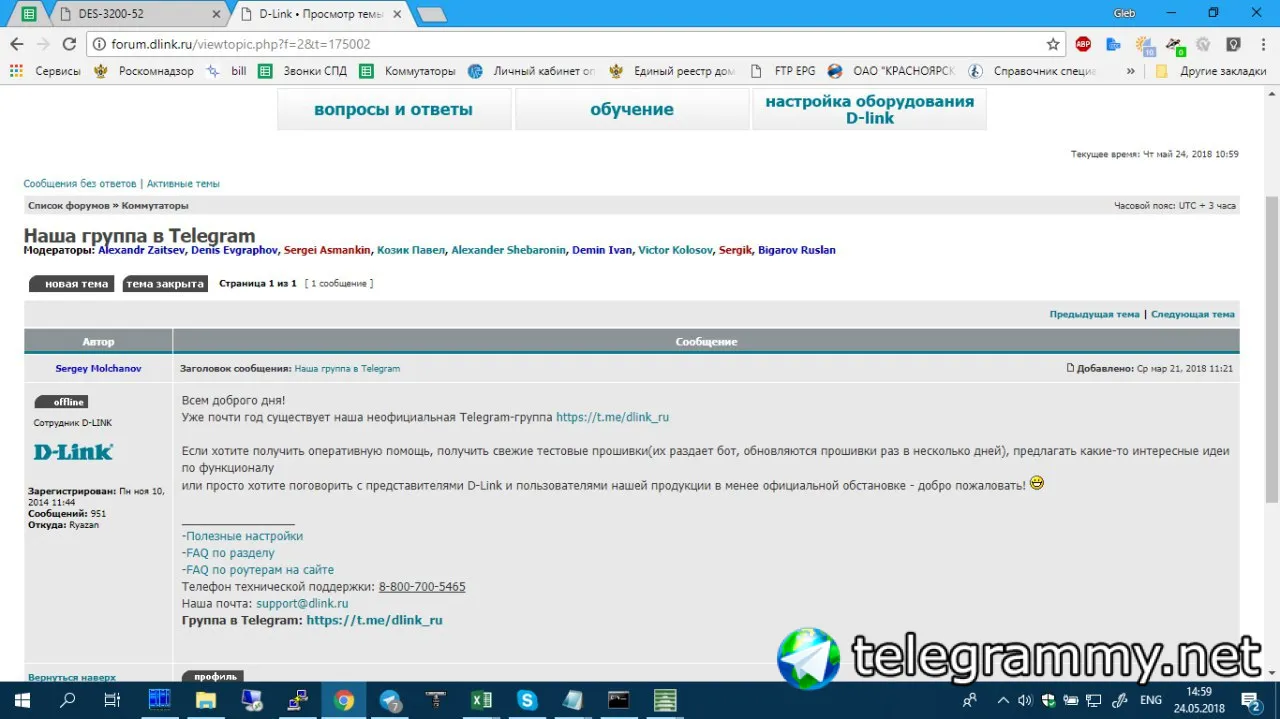
Task: Open the Windows Start menu
Action: tap(23, 700)
